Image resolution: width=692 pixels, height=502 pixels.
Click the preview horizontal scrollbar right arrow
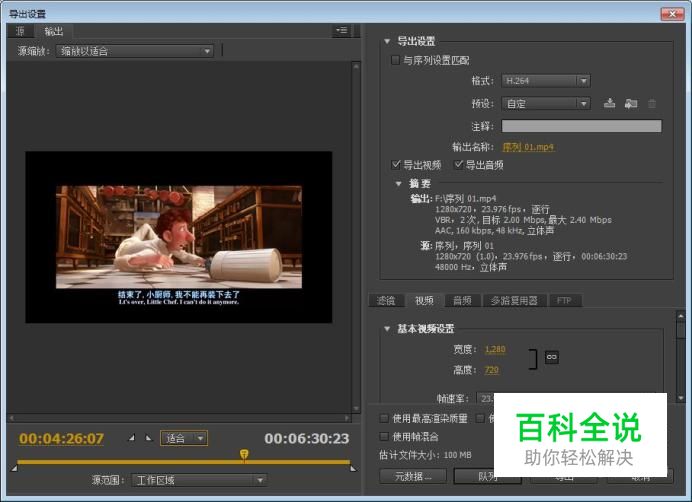point(347,418)
